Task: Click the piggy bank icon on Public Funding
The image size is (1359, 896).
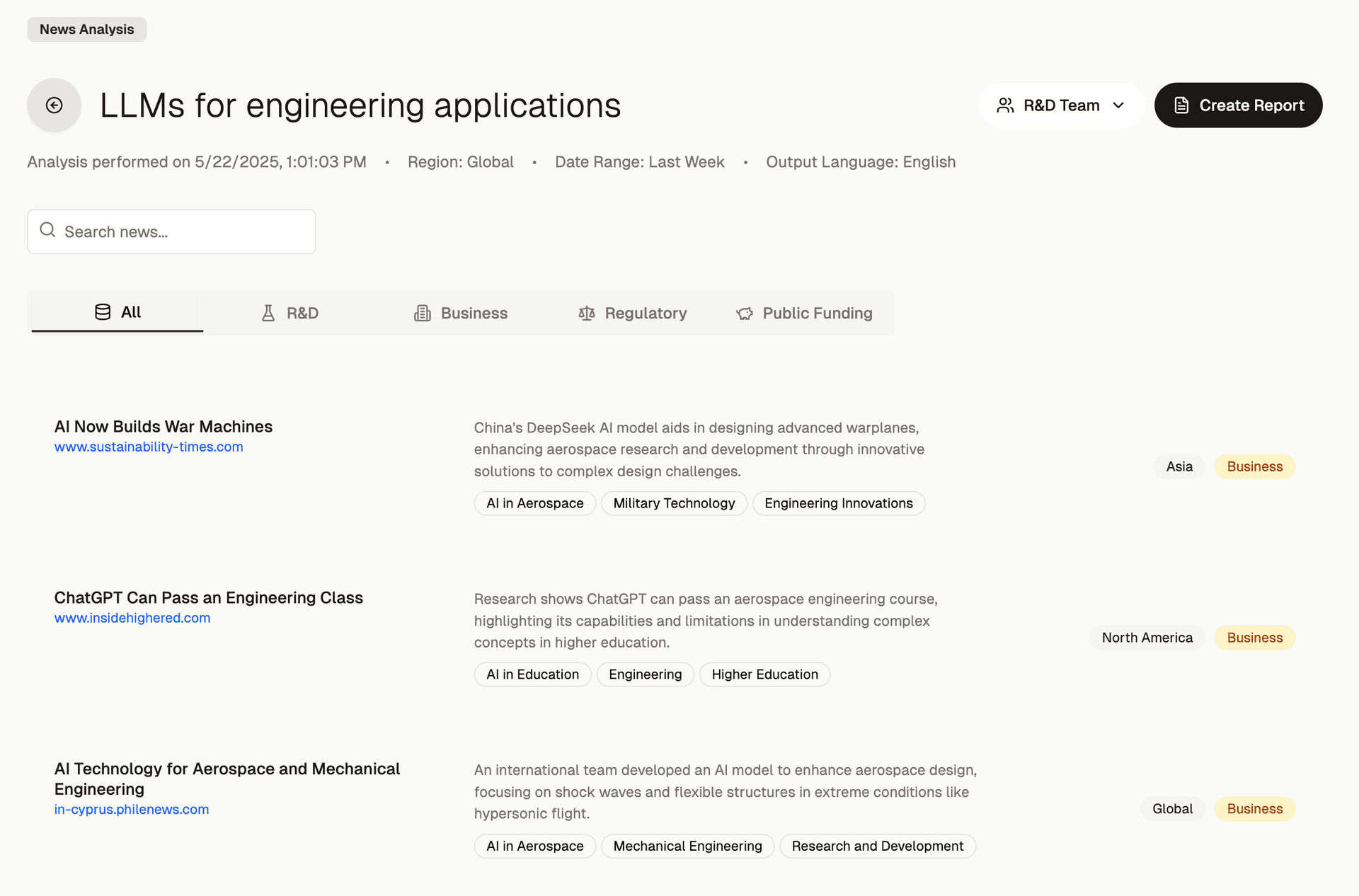Action: point(745,313)
